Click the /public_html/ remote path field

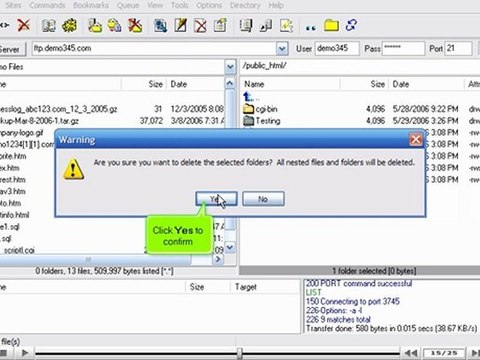click(360, 66)
